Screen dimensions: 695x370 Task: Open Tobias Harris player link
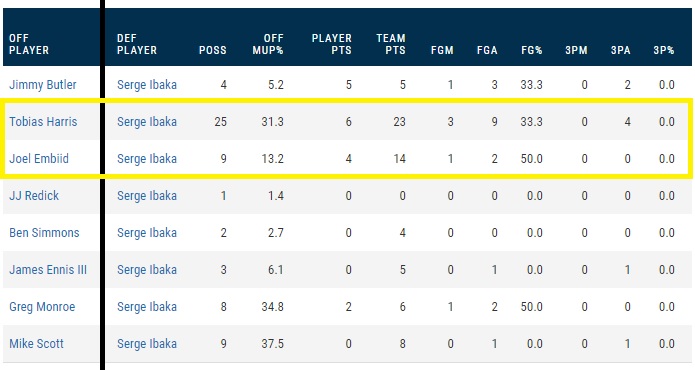click(x=43, y=121)
